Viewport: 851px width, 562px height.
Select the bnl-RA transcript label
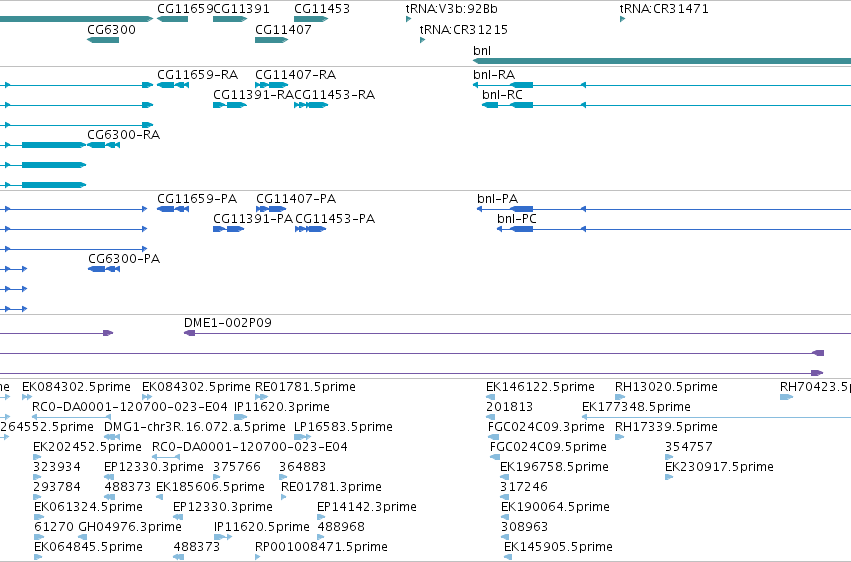pyautogui.click(x=494, y=74)
